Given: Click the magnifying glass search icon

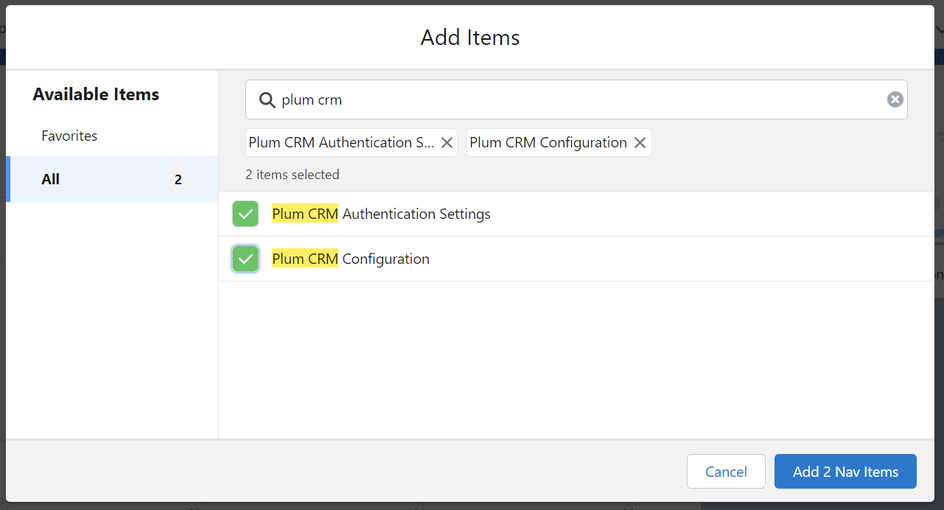Looking at the screenshot, I should (x=267, y=100).
